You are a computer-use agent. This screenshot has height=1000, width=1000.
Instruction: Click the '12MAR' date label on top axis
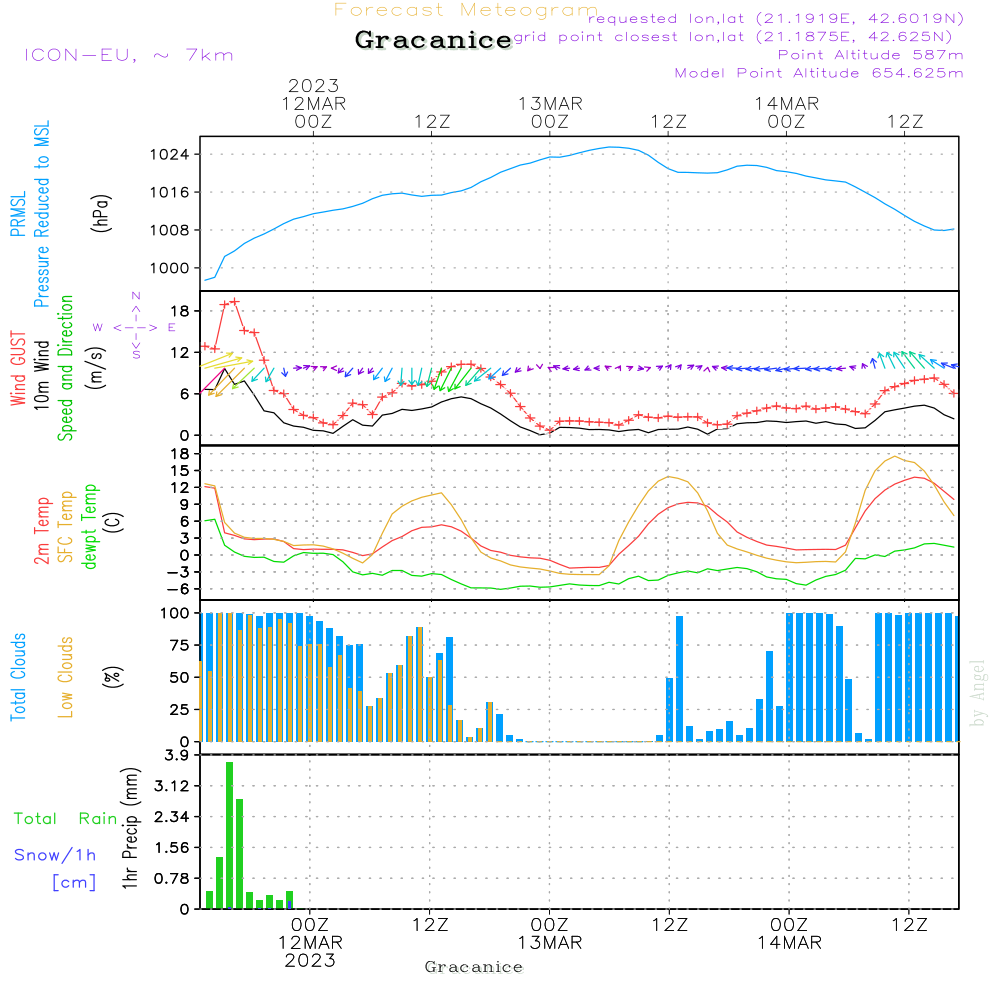(314, 103)
